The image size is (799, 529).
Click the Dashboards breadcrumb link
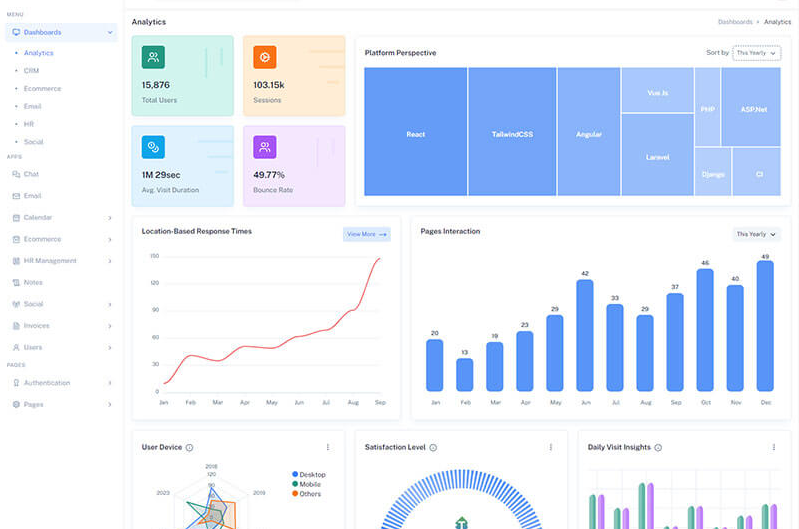point(735,21)
